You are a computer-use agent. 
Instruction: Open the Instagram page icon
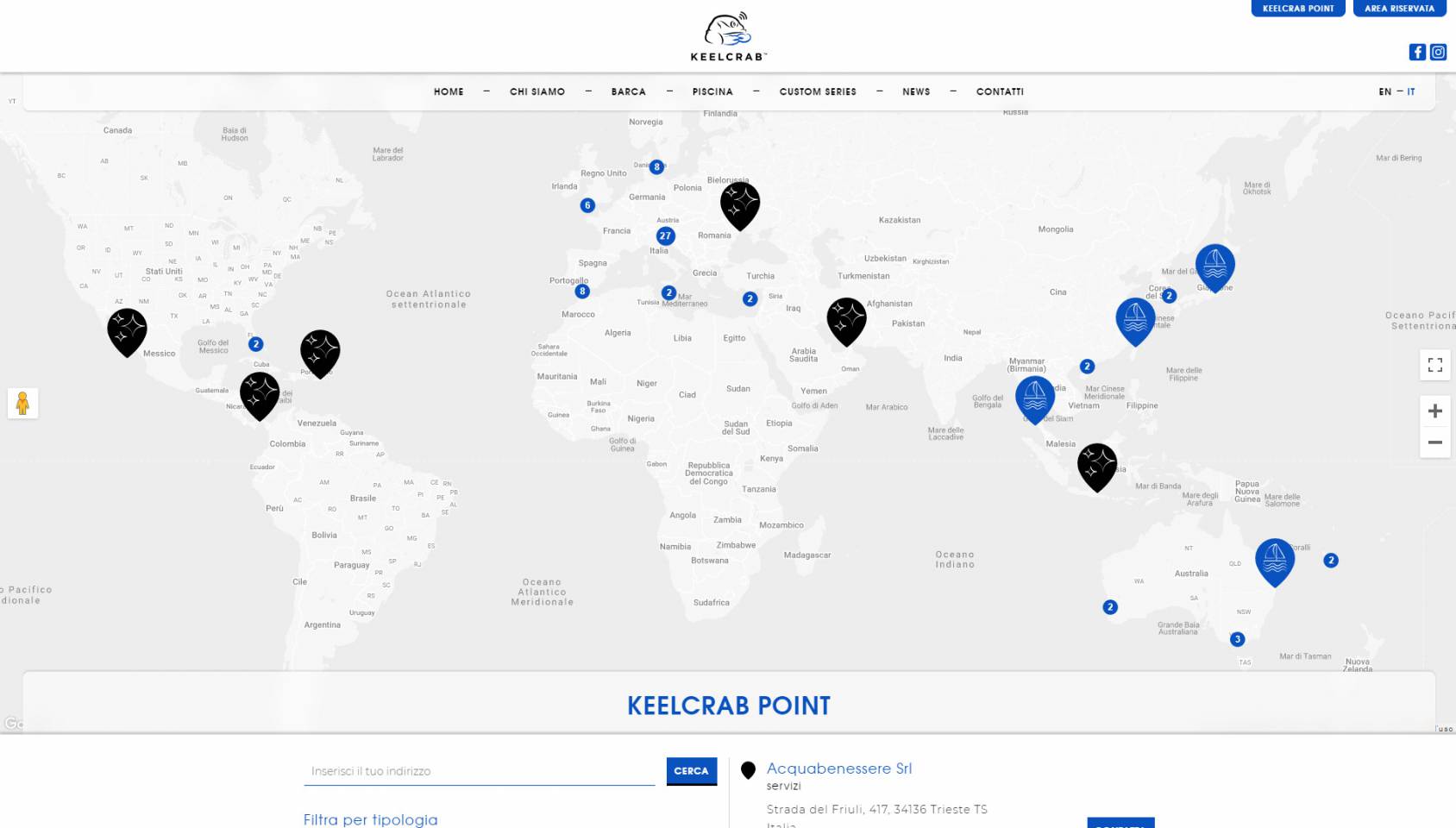pyautogui.click(x=1438, y=52)
